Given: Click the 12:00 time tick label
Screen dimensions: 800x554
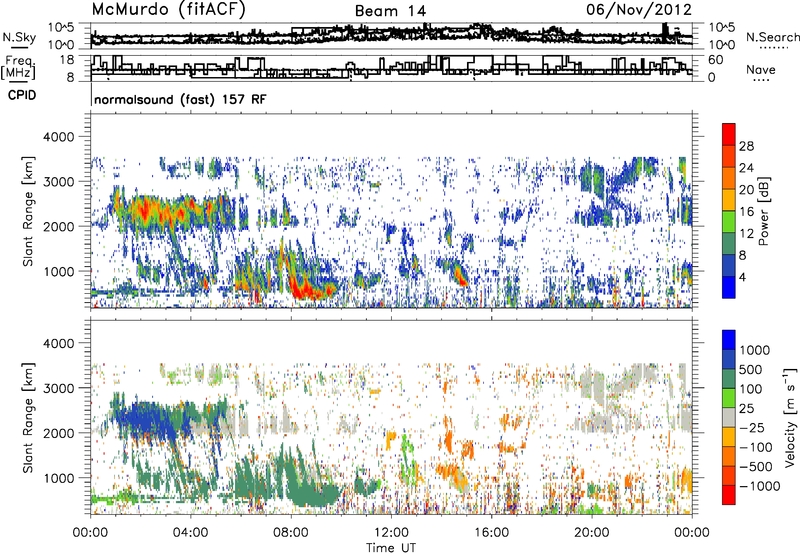Looking at the screenshot, I should [x=391, y=533].
